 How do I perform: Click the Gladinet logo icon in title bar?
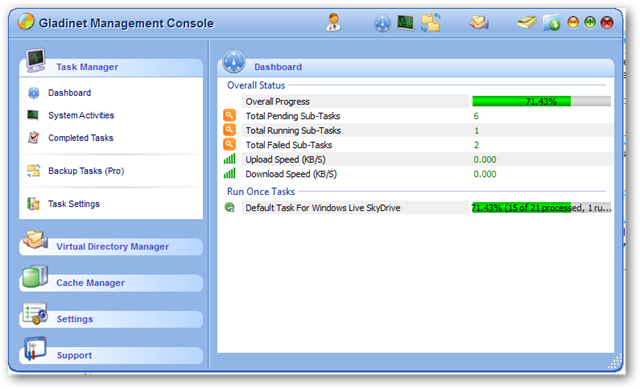[x=26, y=22]
